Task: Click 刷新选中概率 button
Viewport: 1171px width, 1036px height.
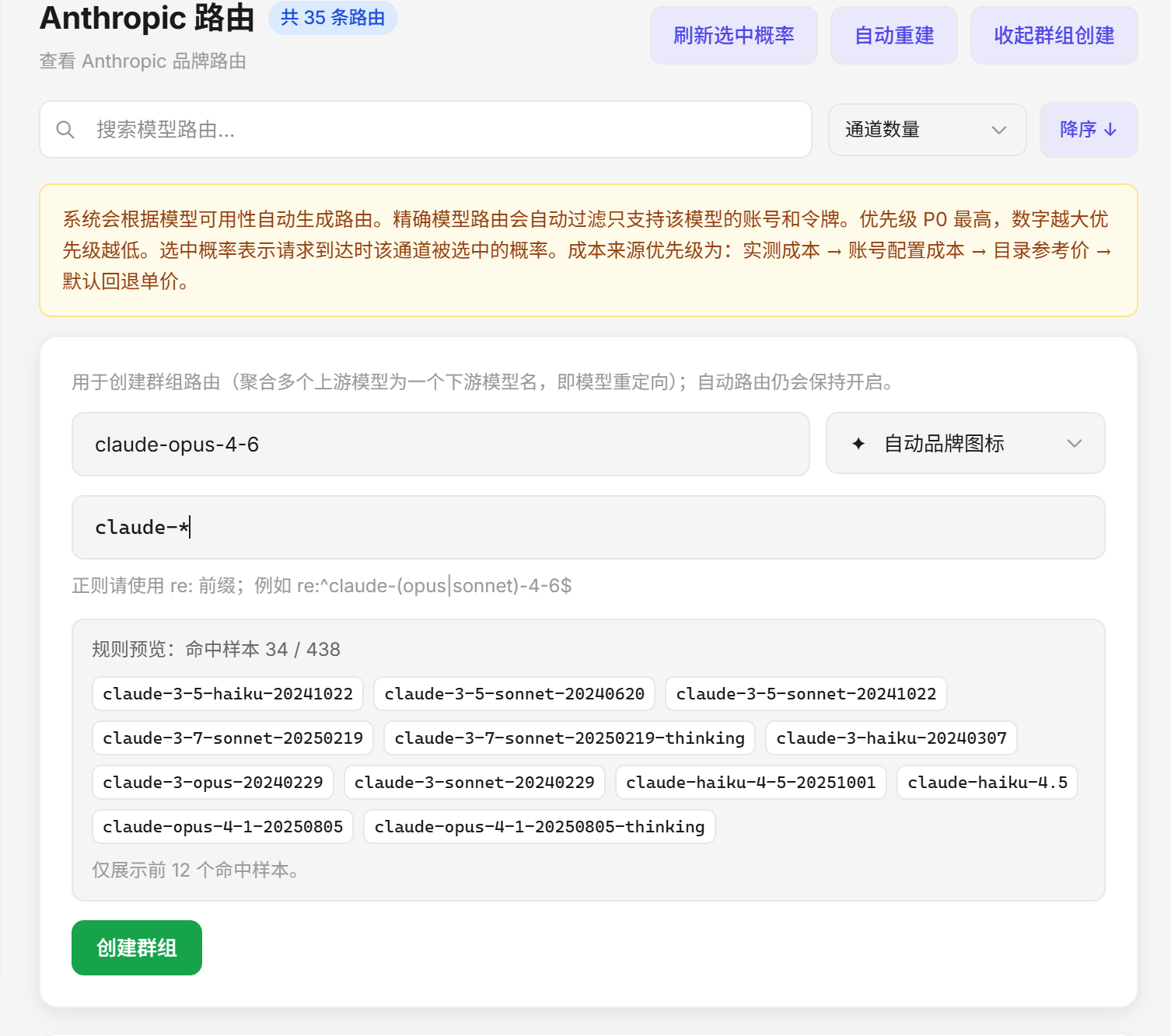Action: click(x=733, y=36)
